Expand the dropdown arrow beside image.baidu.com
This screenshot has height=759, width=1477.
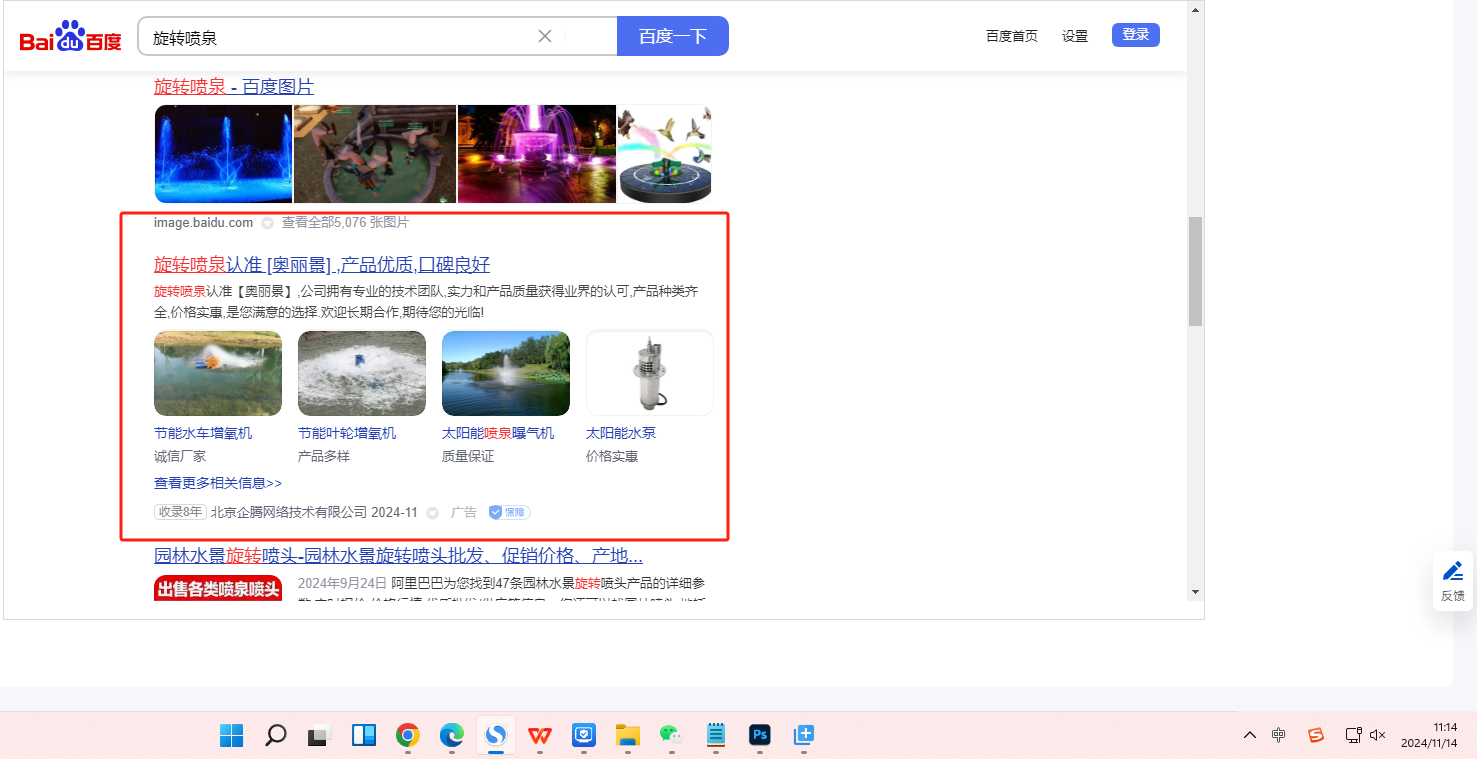point(267,223)
